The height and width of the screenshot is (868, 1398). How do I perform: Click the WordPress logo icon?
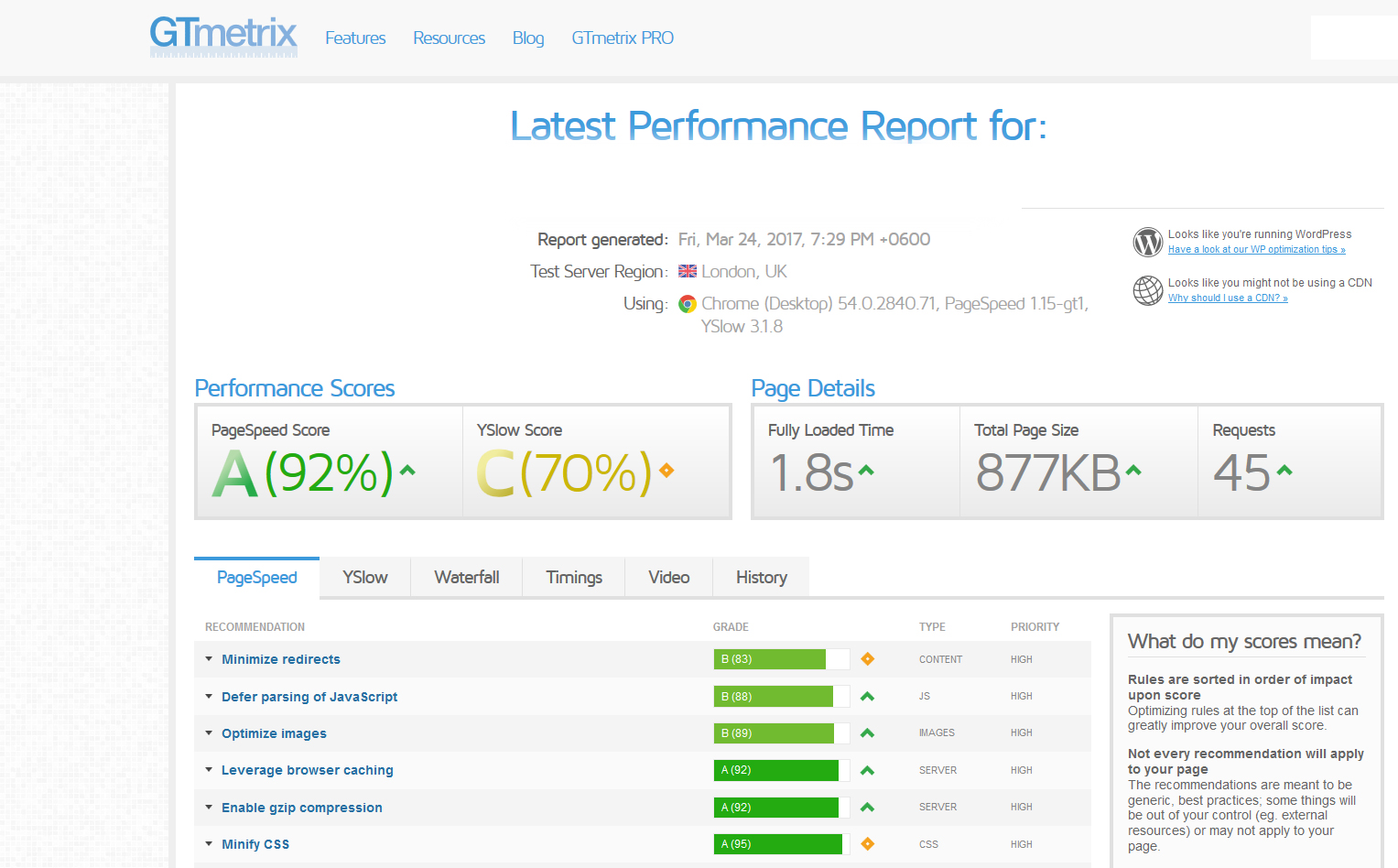[1147, 242]
